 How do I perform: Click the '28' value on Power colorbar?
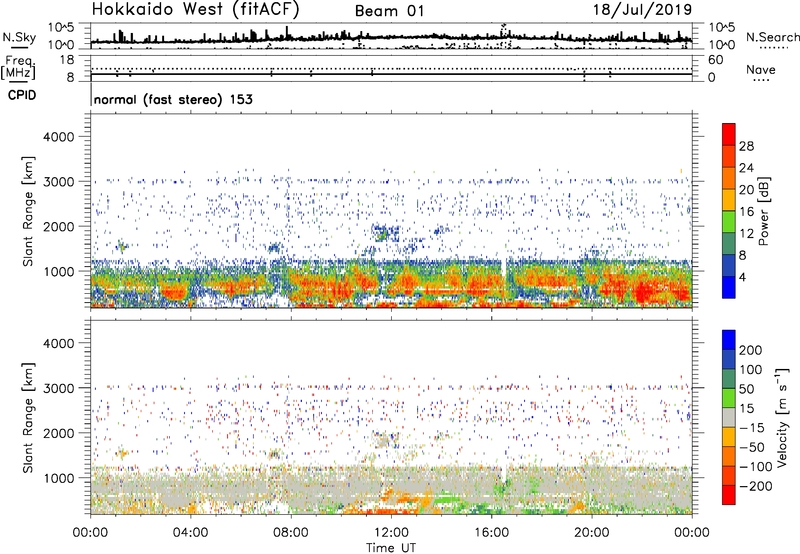pos(746,146)
